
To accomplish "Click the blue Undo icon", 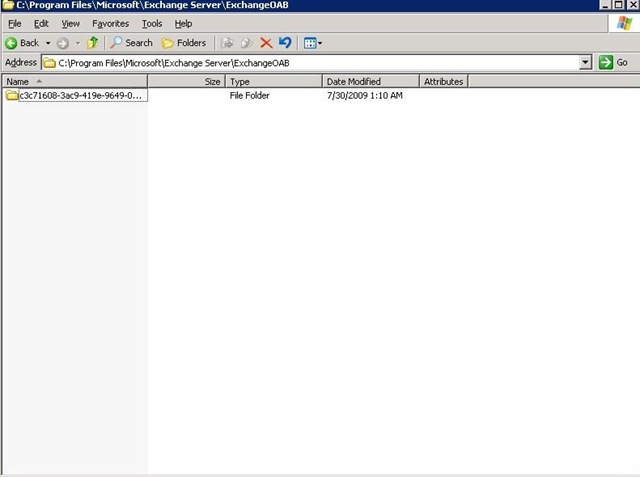I will (x=285, y=42).
